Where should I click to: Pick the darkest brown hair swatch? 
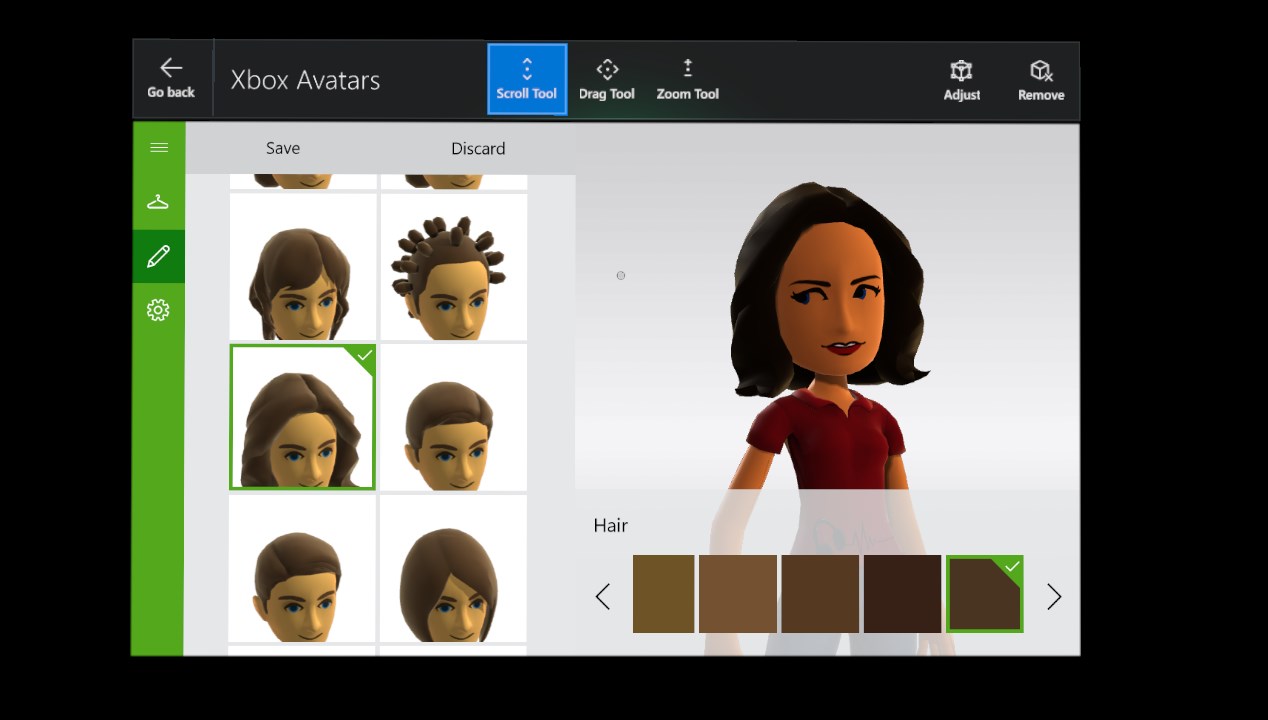(902, 594)
